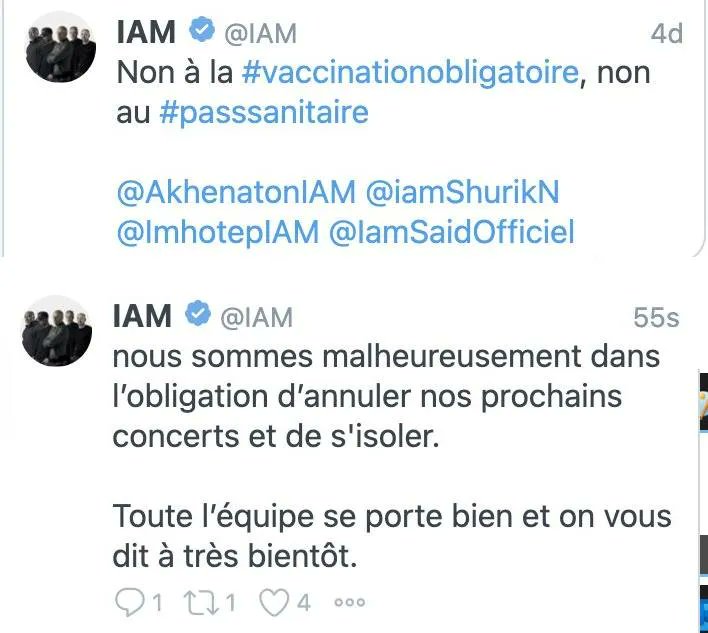Click the verified badge on first tweet
Screen dimensions: 708x633
click(x=201, y=29)
